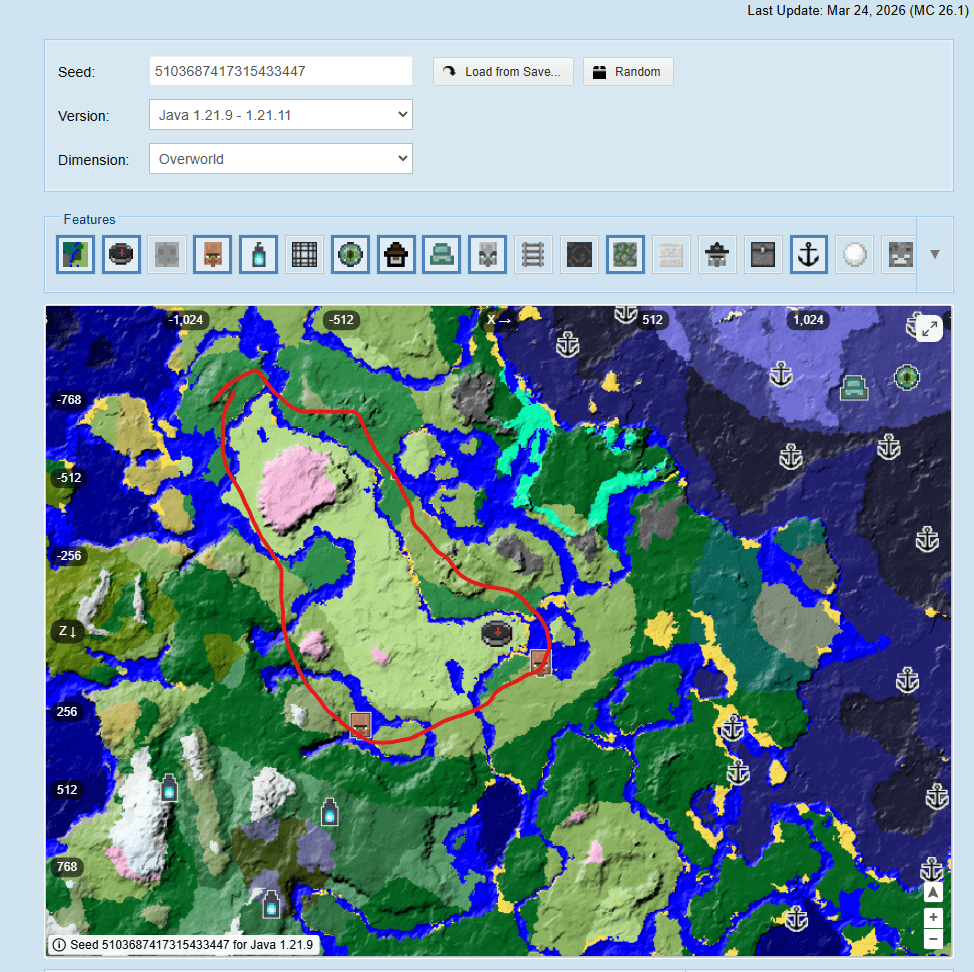The height and width of the screenshot is (972, 974).
Task: Click the north arrow map control
Action: point(933,892)
